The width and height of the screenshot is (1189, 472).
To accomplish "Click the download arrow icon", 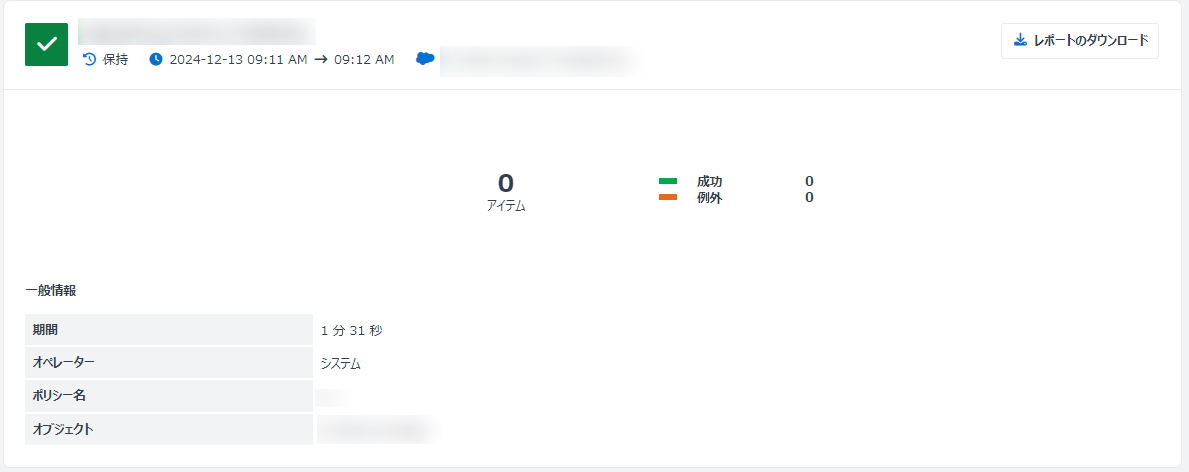I will tap(1021, 40).
